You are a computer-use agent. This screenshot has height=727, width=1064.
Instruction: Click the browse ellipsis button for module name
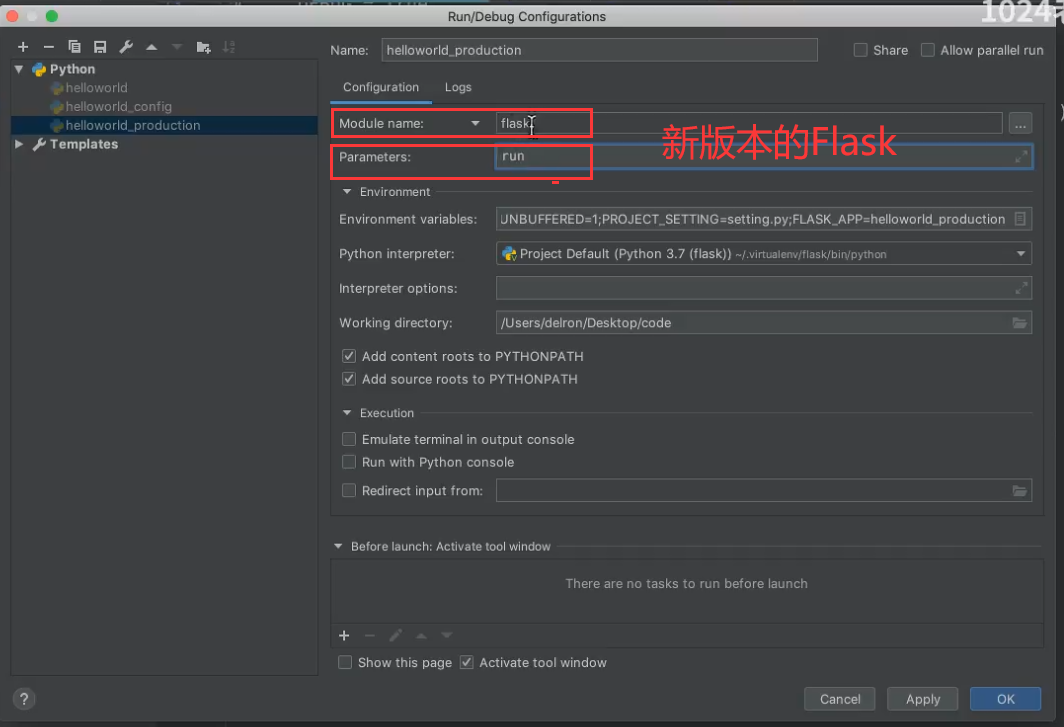[1020, 124]
